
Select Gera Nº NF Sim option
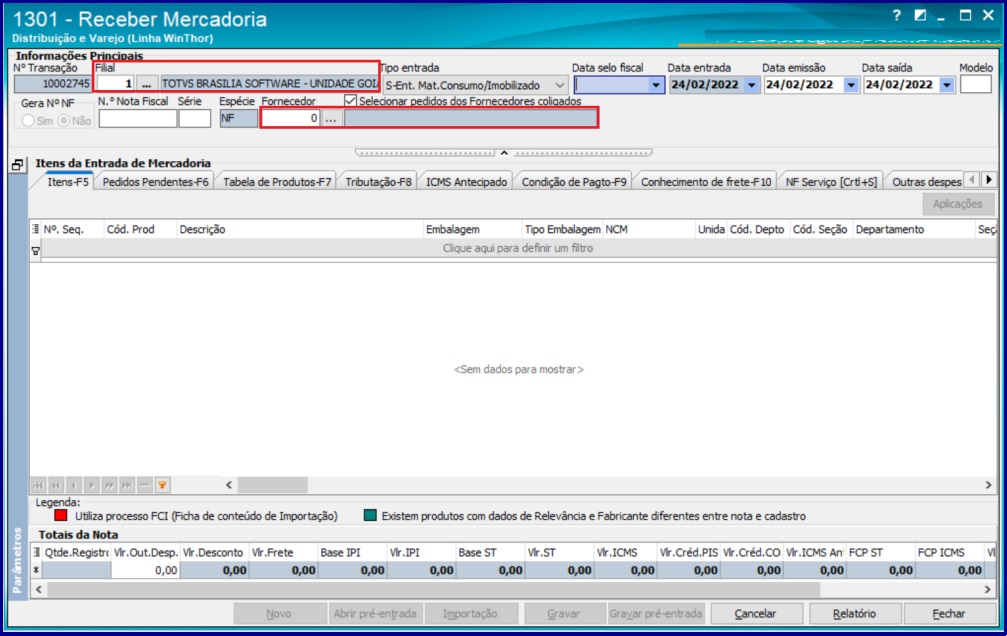coord(28,120)
